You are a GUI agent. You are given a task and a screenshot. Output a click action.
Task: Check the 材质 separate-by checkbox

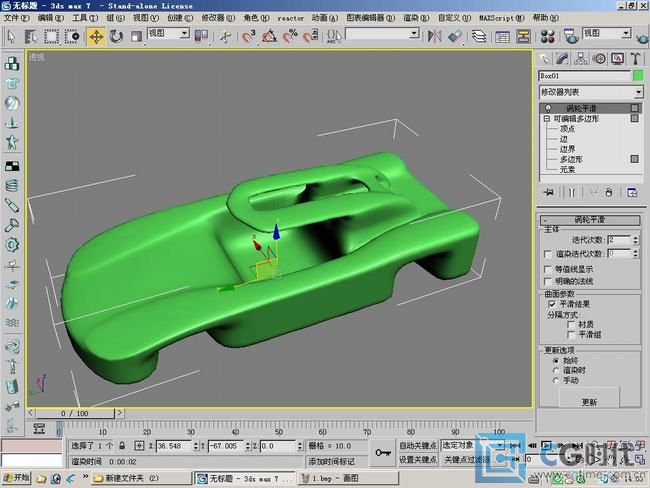571,324
